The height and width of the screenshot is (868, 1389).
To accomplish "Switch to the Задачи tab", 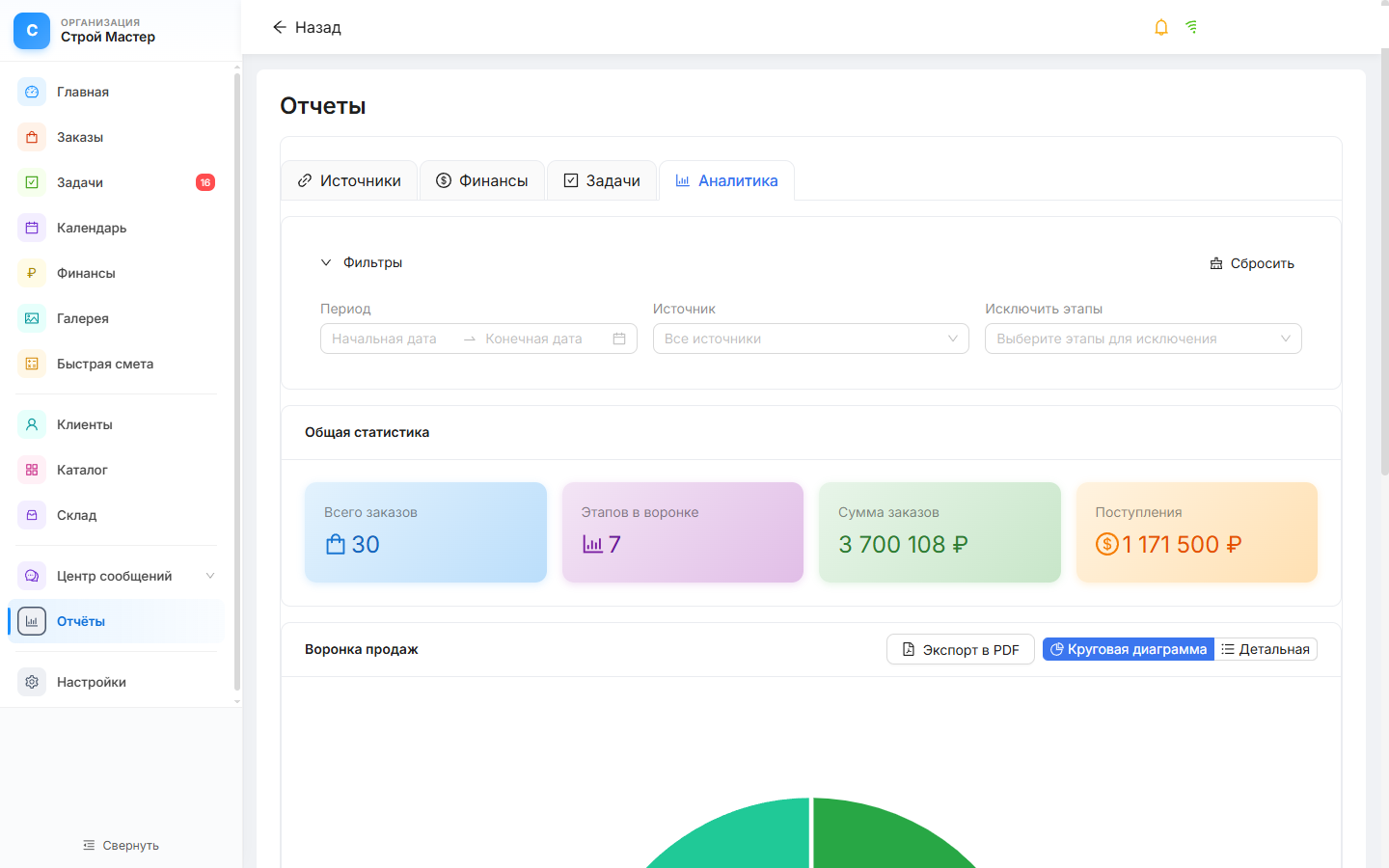I will click(x=602, y=180).
